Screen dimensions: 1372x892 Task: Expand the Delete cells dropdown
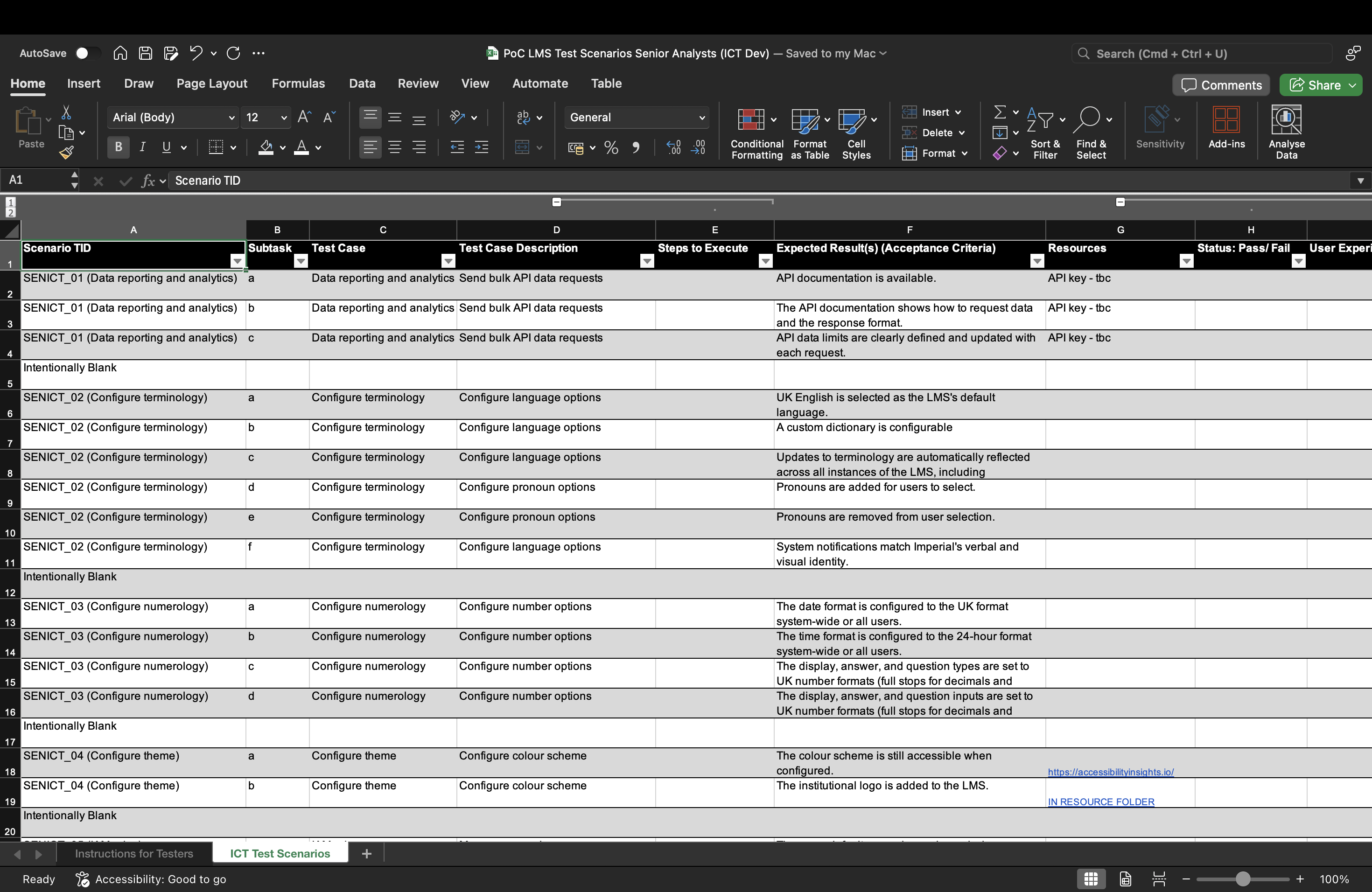(x=961, y=132)
